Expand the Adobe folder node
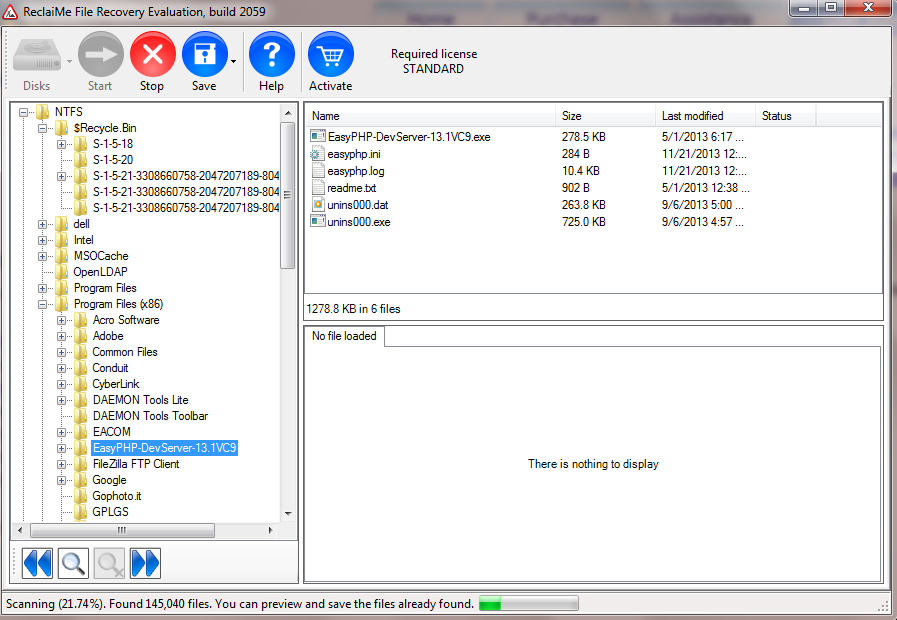Image resolution: width=897 pixels, height=620 pixels. [x=62, y=336]
